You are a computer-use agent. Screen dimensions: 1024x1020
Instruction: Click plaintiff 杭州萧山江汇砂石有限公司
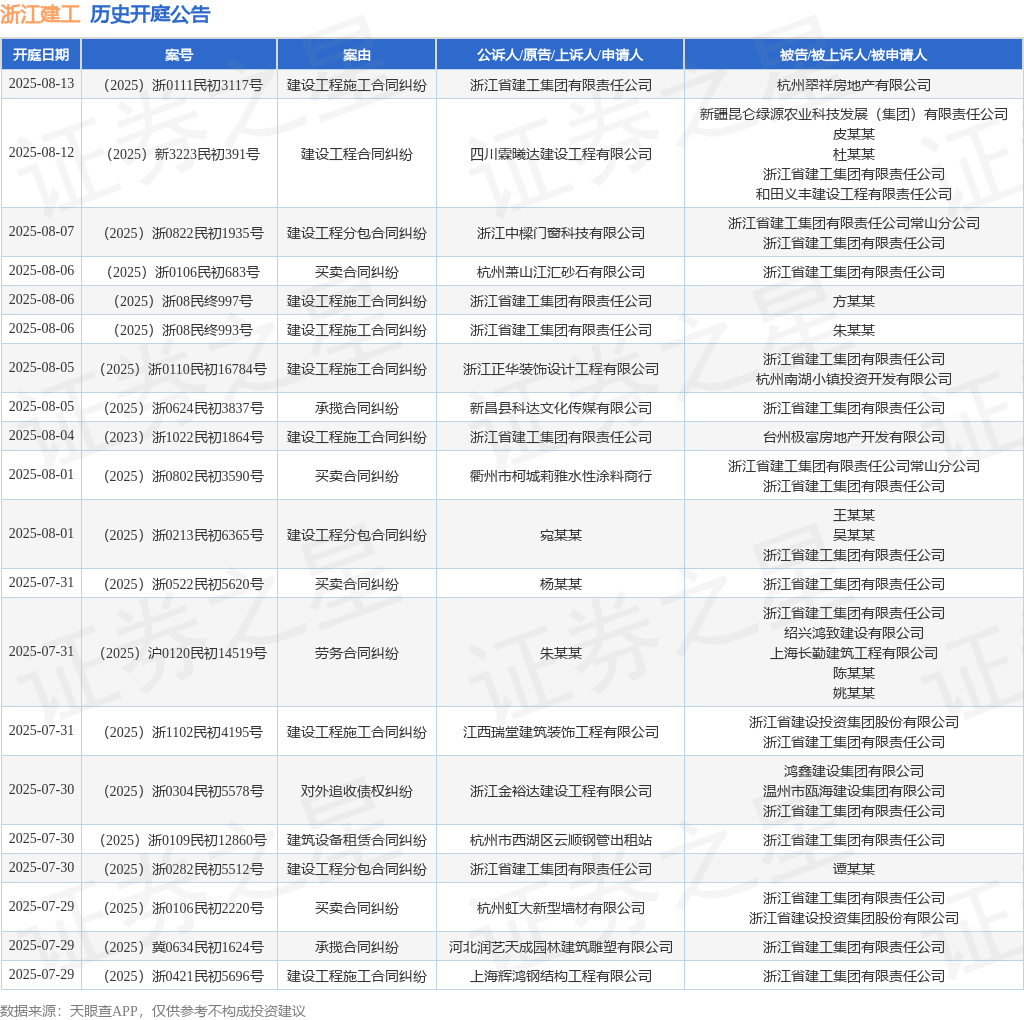click(x=560, y=272)
